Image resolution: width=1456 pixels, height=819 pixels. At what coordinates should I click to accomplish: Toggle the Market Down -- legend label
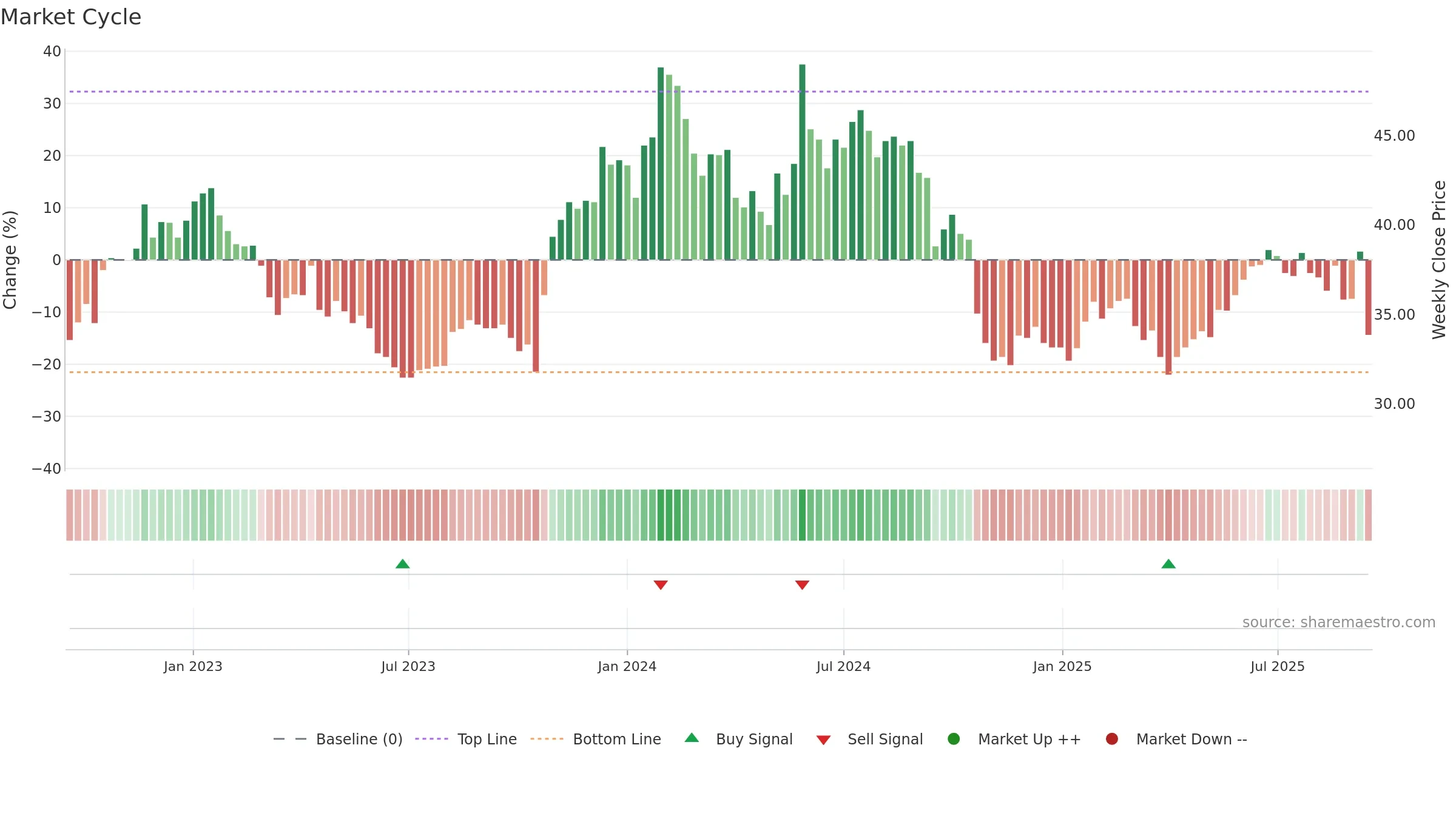[1191, 739]
